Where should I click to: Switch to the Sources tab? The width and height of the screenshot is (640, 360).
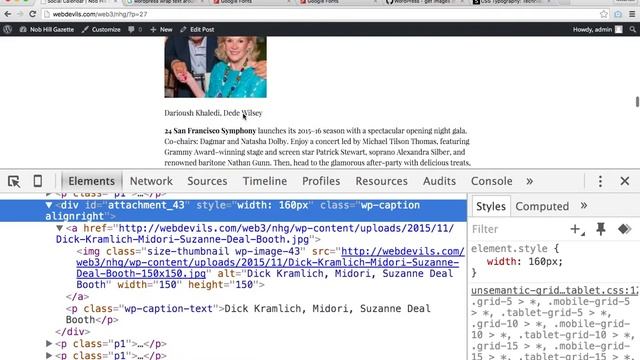(207, 181)
